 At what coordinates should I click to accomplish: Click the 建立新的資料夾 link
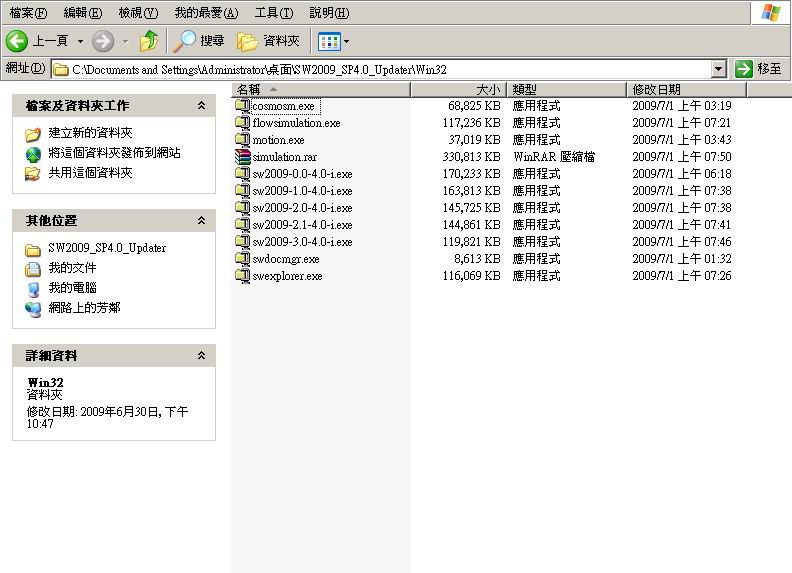(90, 133)
